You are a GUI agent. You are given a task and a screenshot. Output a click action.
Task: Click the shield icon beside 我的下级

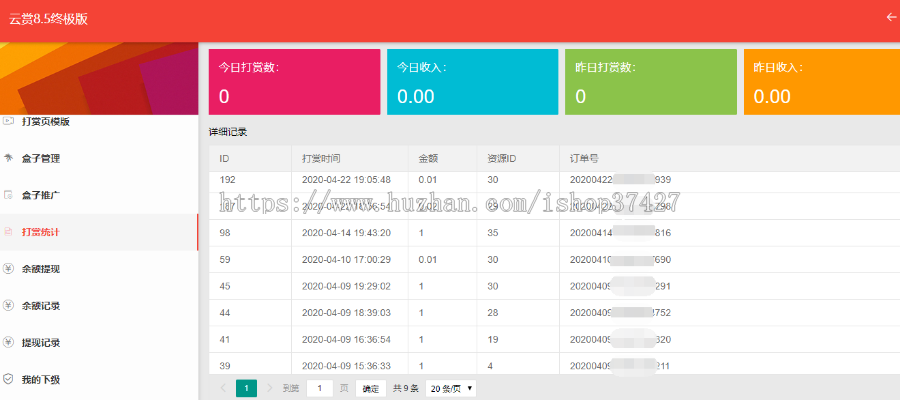coord(8,380)
